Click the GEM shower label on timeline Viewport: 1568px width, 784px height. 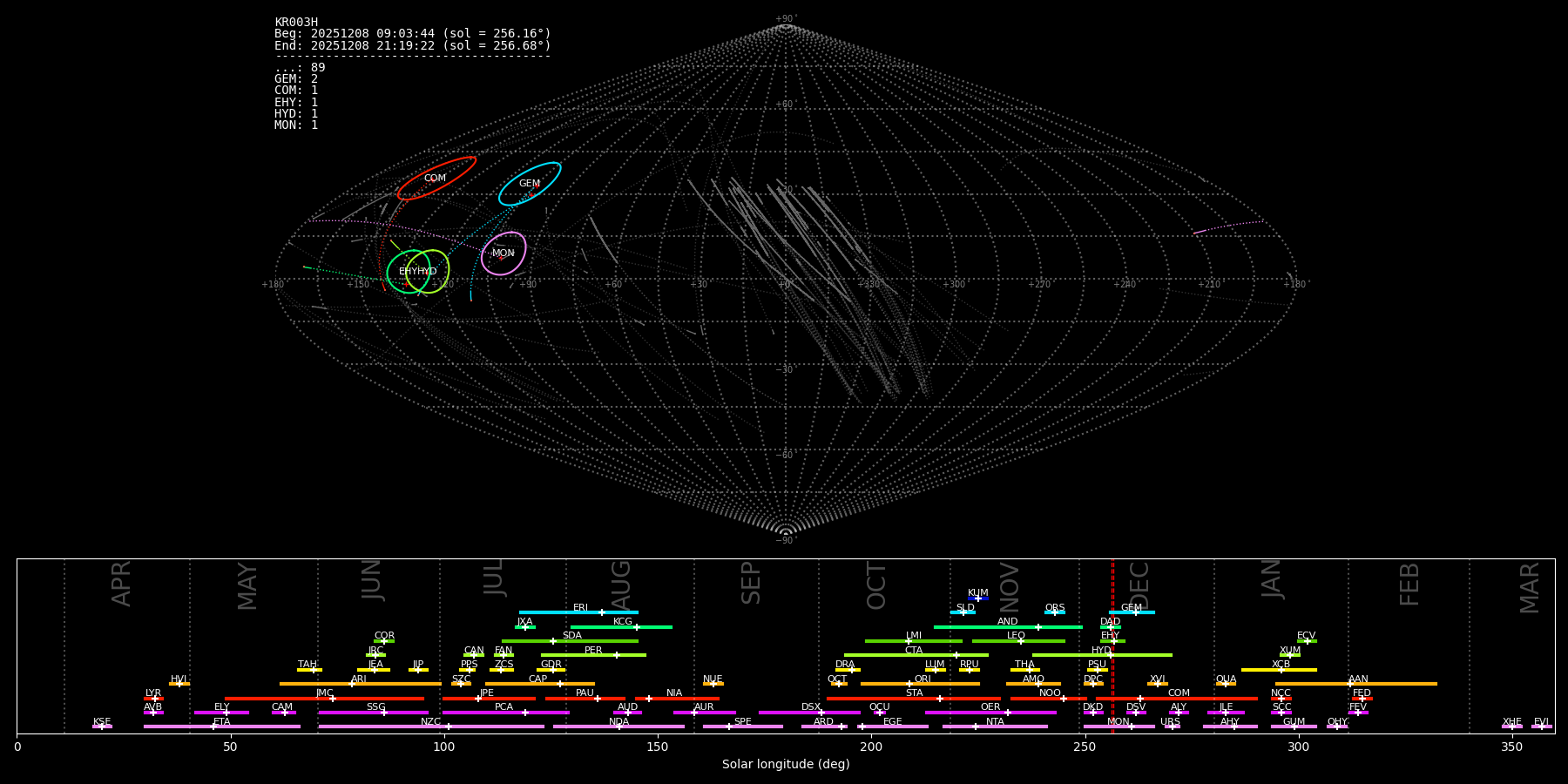click(1132, 608)
